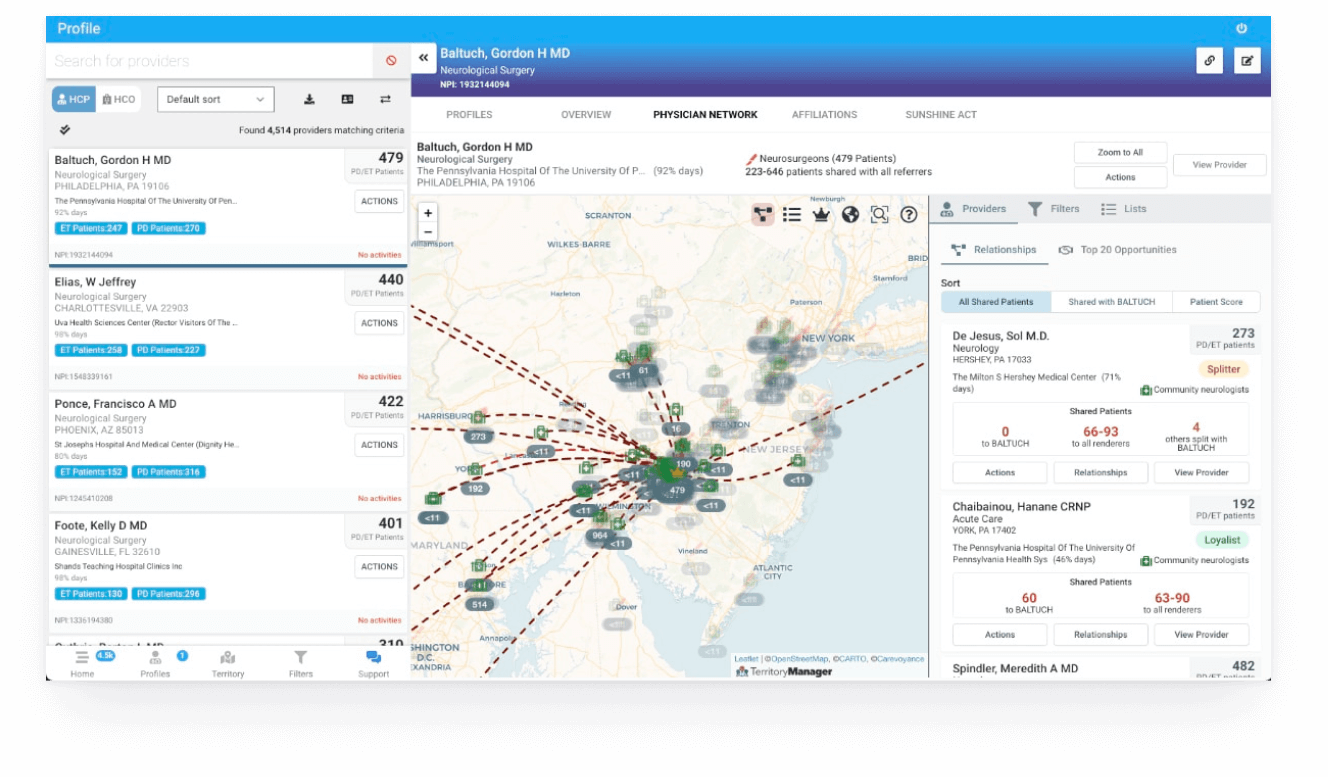
Task: Click View Provider for De Jesus, Sol M.D.
Action: click(1201, 472)
